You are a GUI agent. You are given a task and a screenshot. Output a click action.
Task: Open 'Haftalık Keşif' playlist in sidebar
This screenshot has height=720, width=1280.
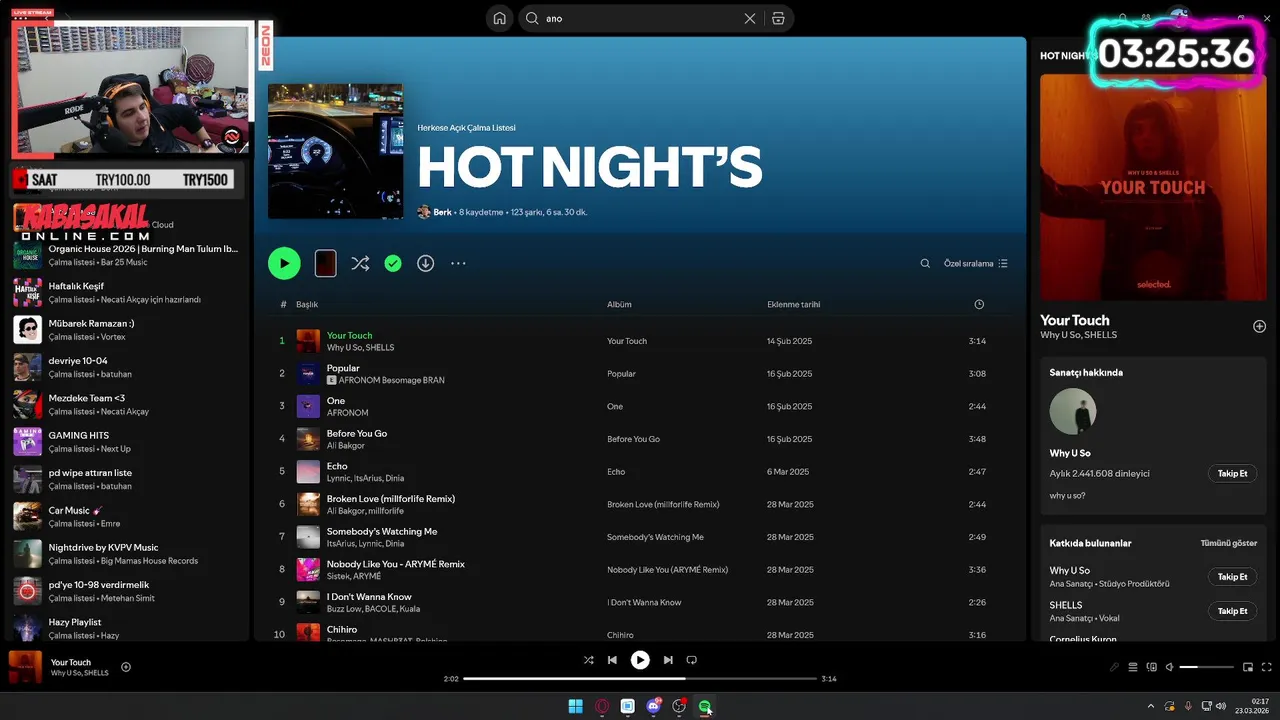click(128, 292)
